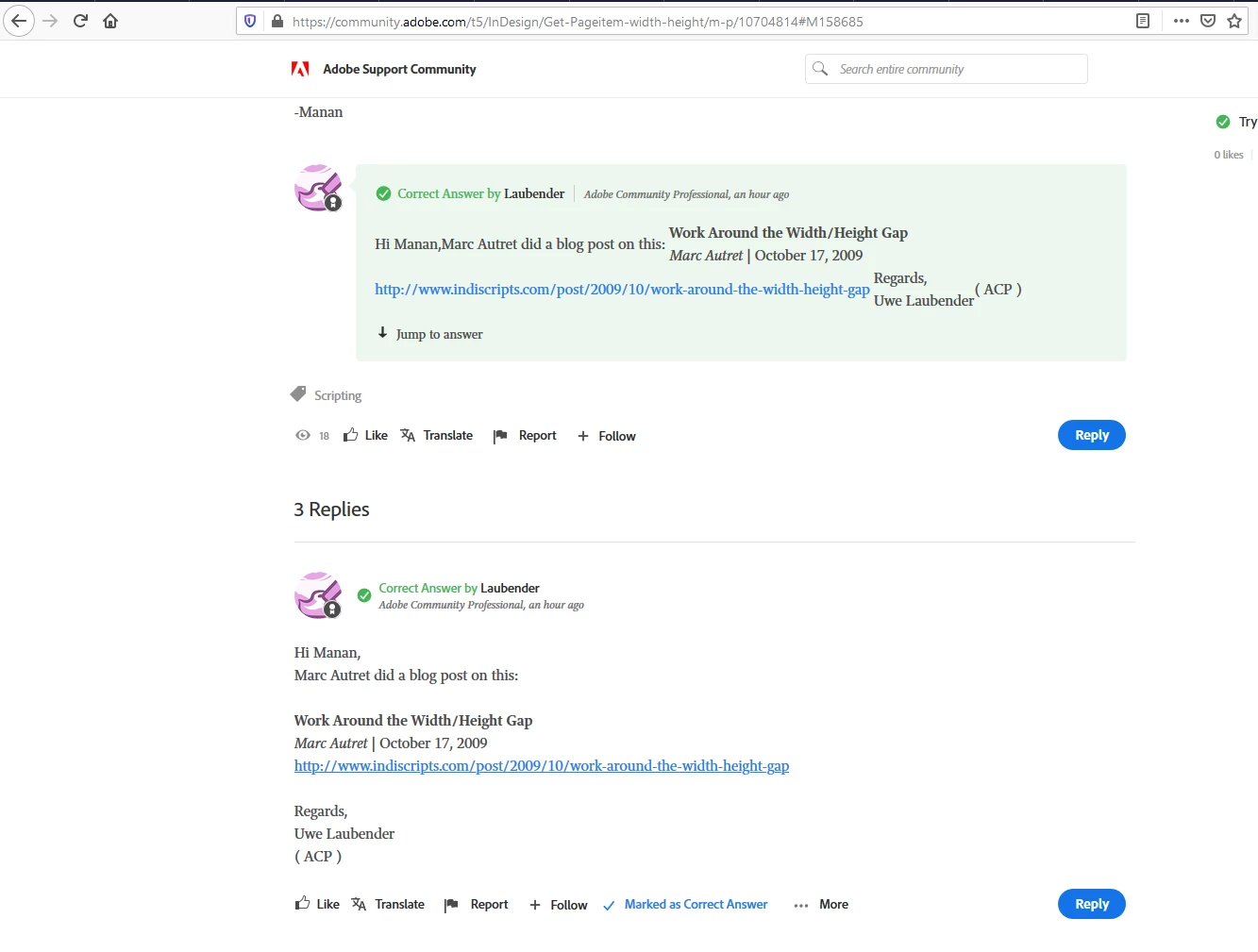Click Translate label under original post
This screenshot has width=1258, height=952.
point(448,435)
